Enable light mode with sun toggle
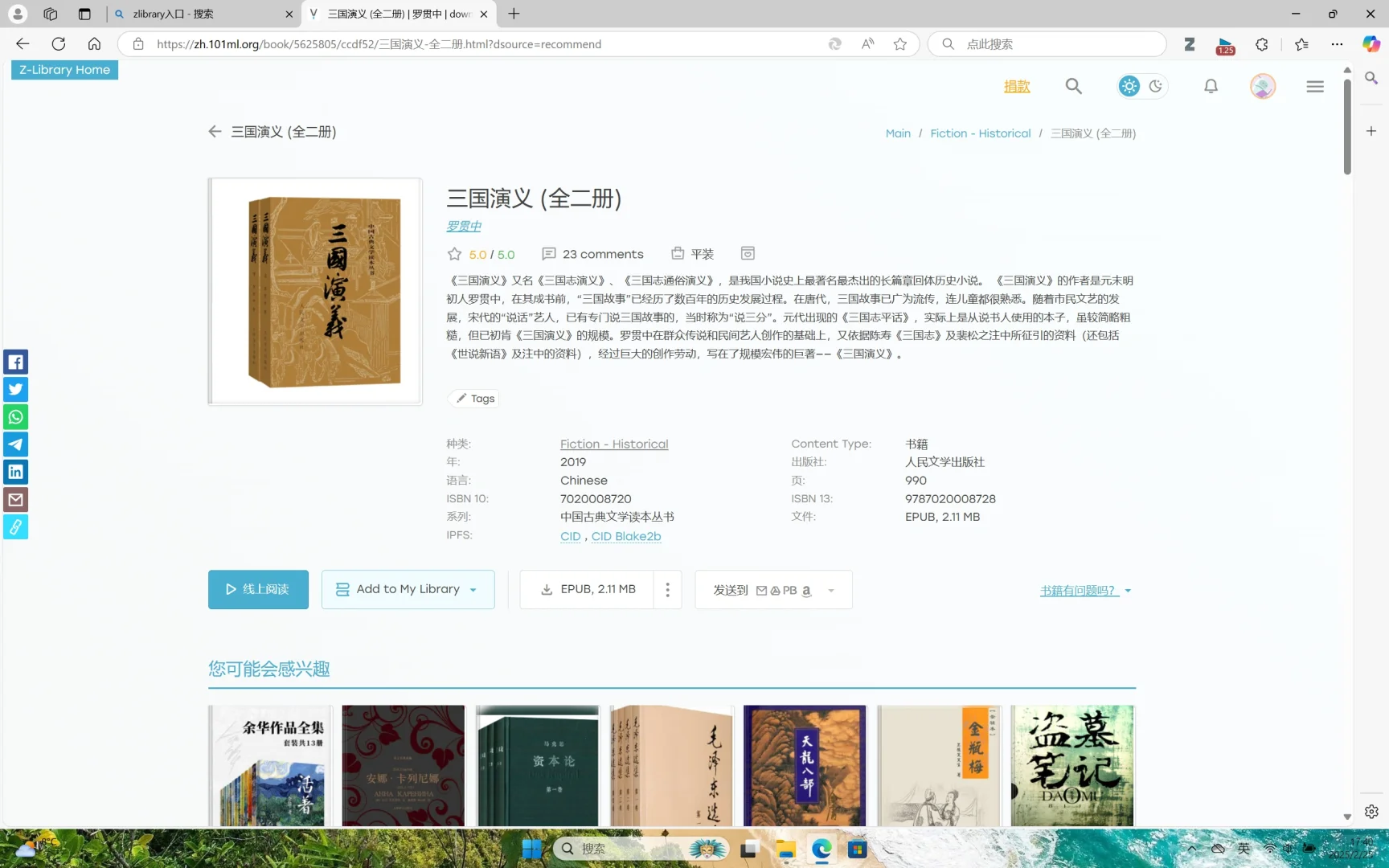Image resolution: width=1389 pixels, height=868 pixels. pyautogui.click(x=1129, y=86)
